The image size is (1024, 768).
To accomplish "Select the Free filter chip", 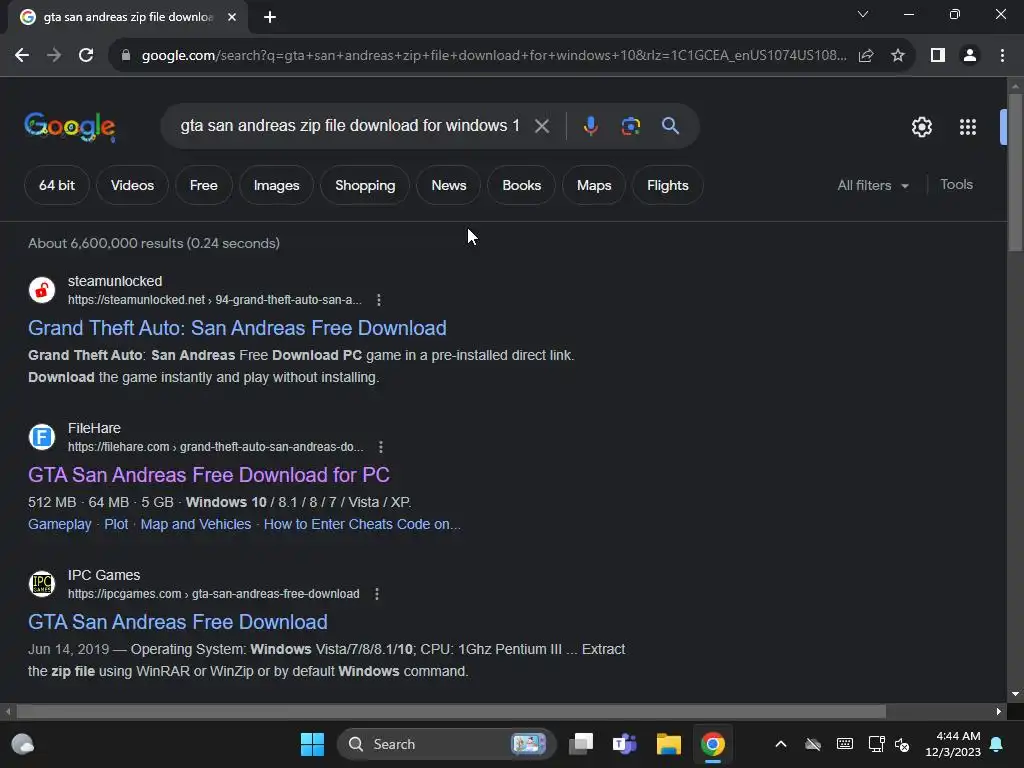I will pos(204,185).
